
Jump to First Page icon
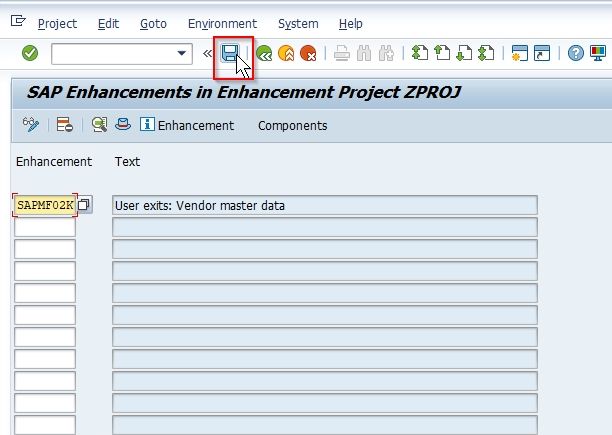coord(420,53)
